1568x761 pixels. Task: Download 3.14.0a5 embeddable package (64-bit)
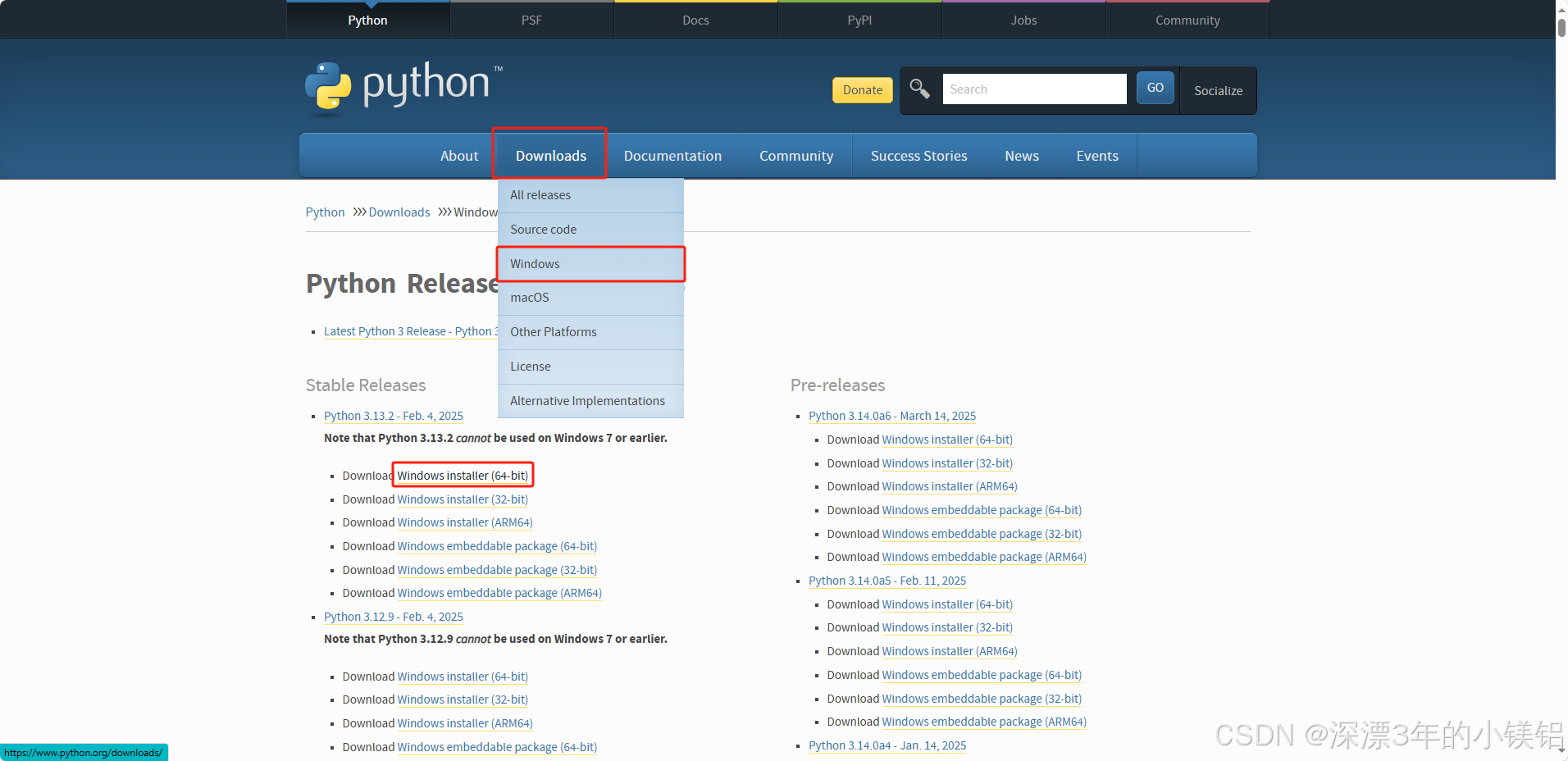(x=982, y=675)
